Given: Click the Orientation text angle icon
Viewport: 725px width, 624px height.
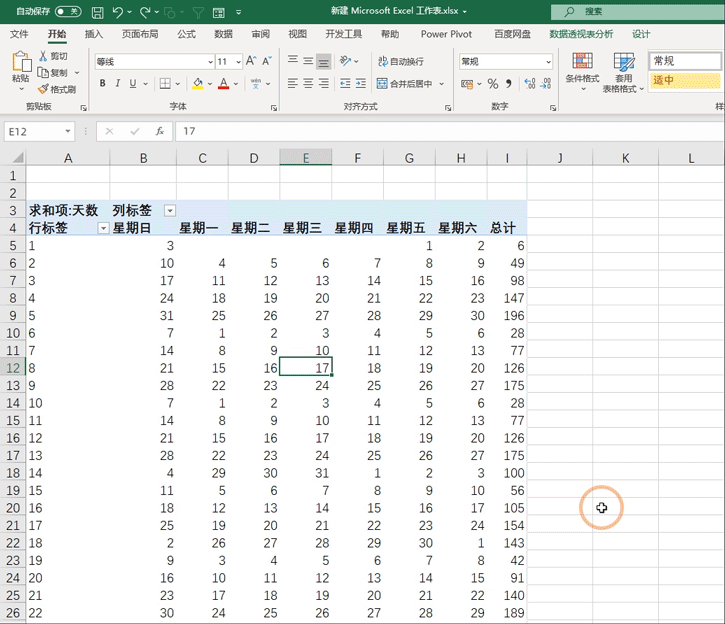Looking at the screenshot, I should click(x=345, y=61).
